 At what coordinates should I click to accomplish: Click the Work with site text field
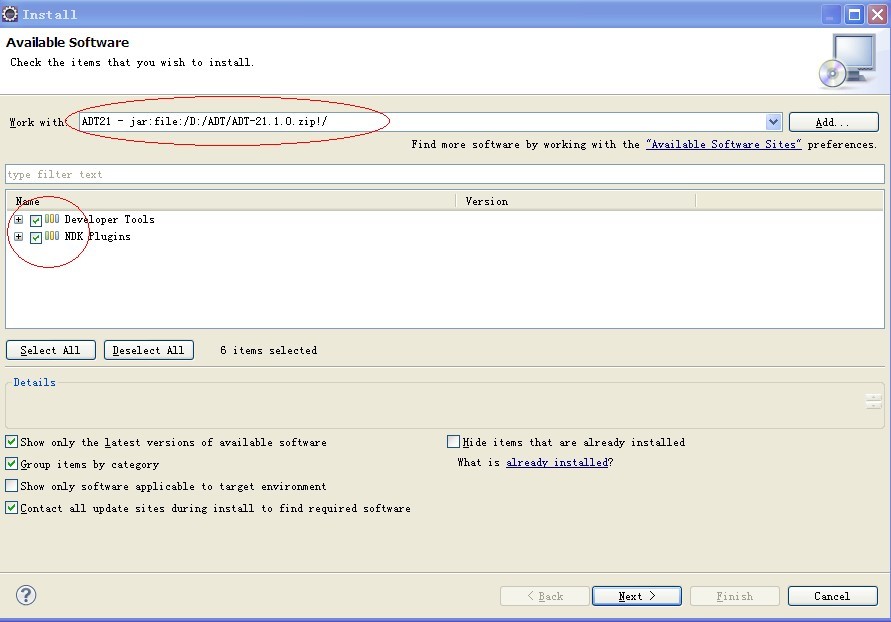422,122
